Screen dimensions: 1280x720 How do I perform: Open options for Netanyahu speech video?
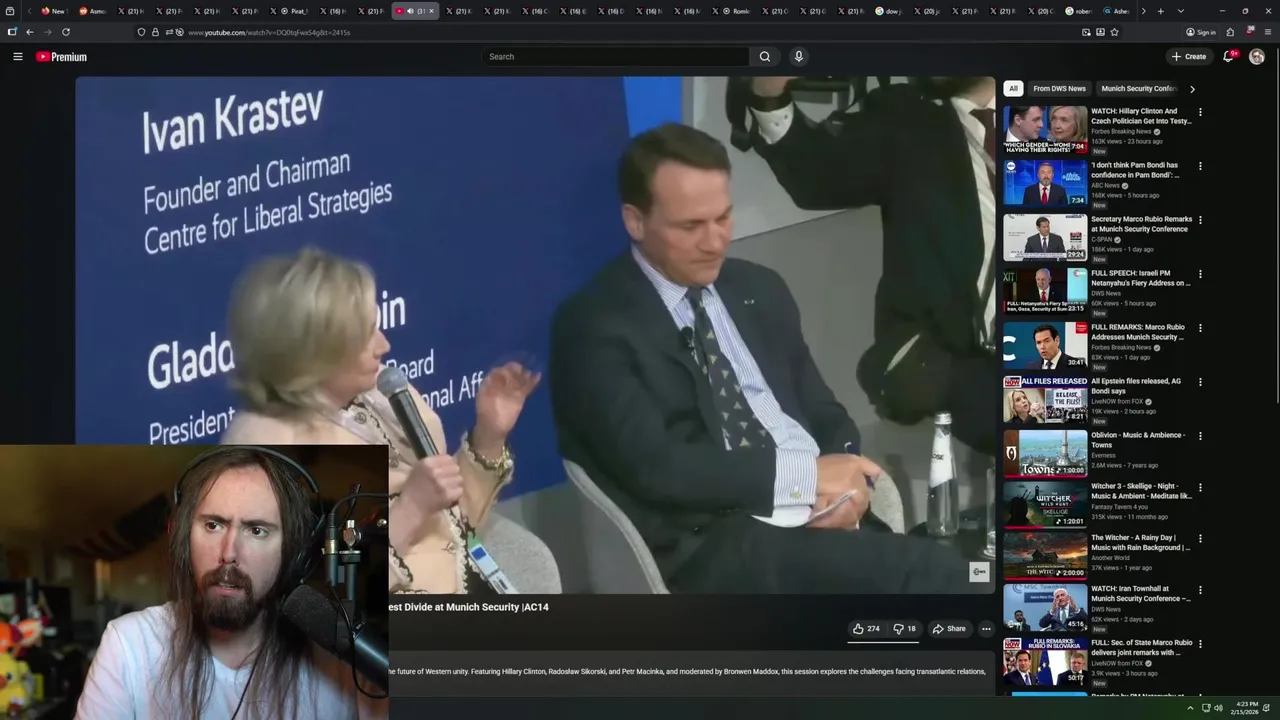[x=1200, y=274]
